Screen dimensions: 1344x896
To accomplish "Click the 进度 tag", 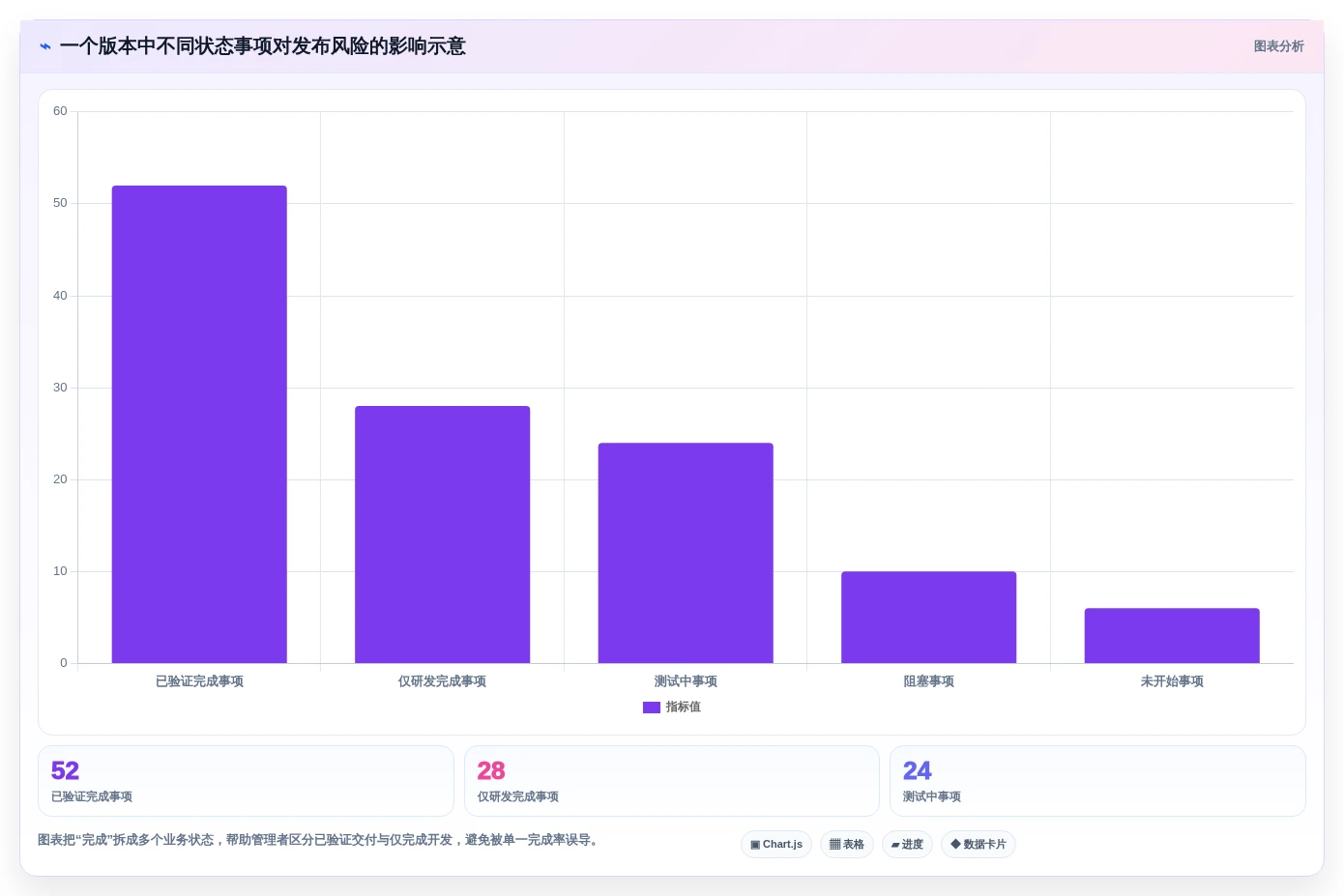I will pos(907,845).
